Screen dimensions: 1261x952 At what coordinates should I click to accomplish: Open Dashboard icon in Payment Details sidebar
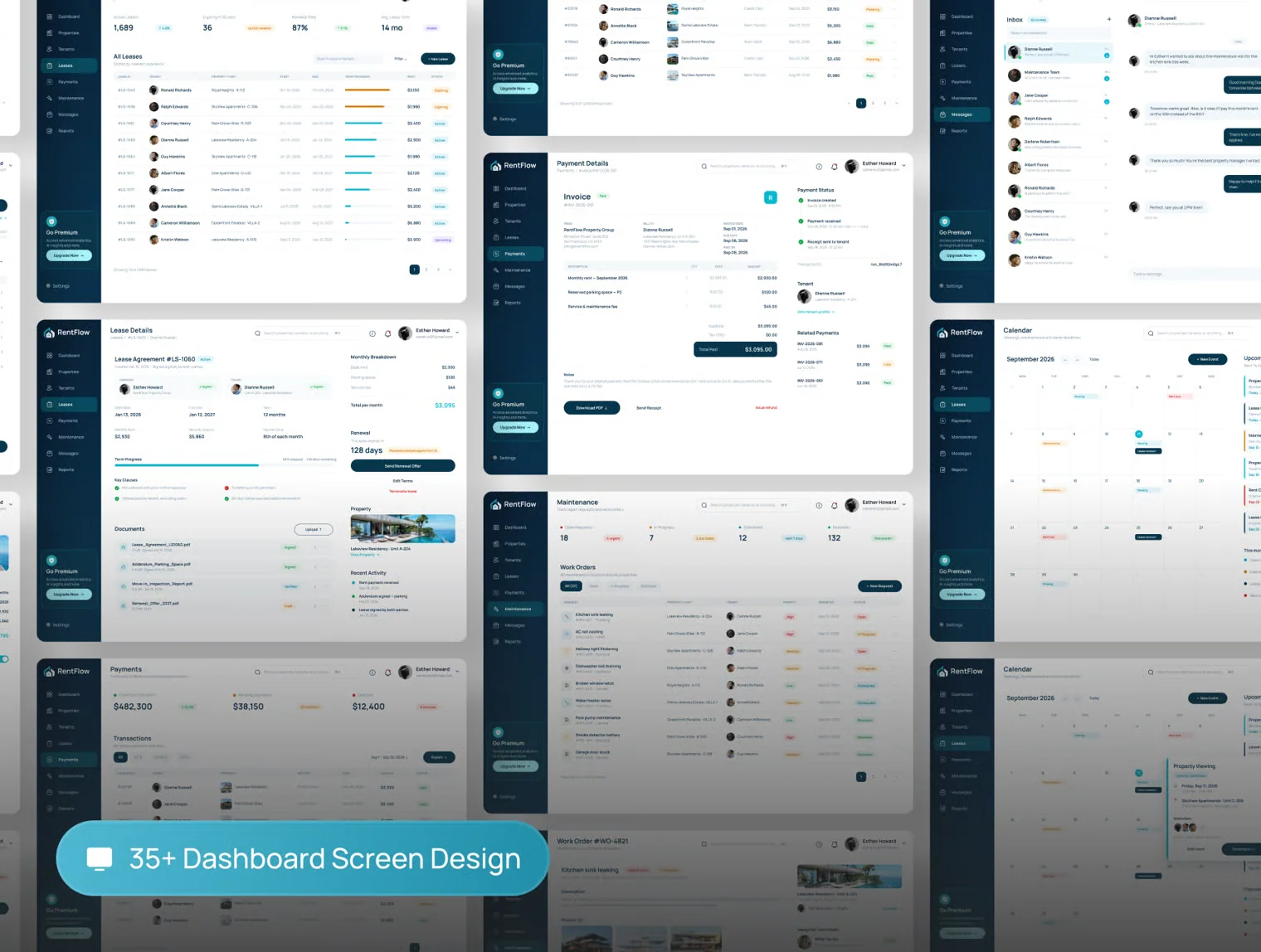[x=496, y=188]
